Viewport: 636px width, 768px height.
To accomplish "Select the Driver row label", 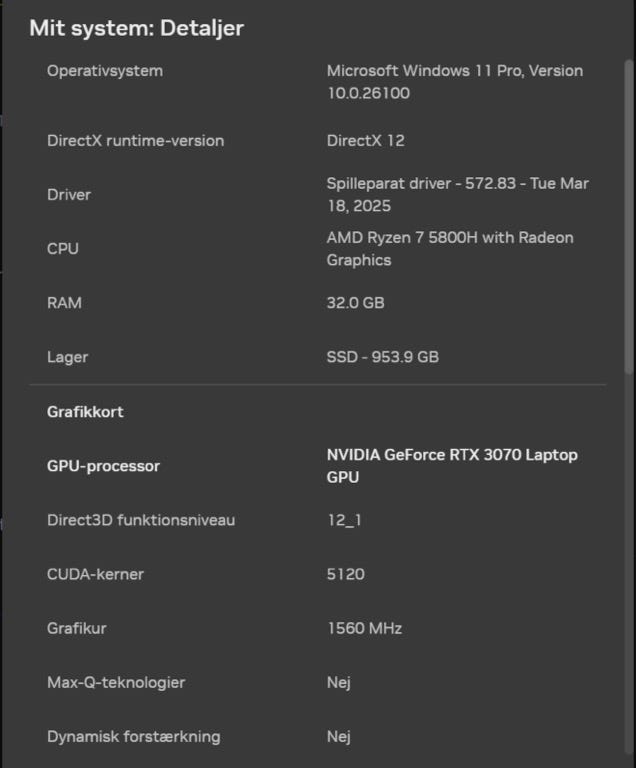I will pyautogui.click(x=69, y=195).
